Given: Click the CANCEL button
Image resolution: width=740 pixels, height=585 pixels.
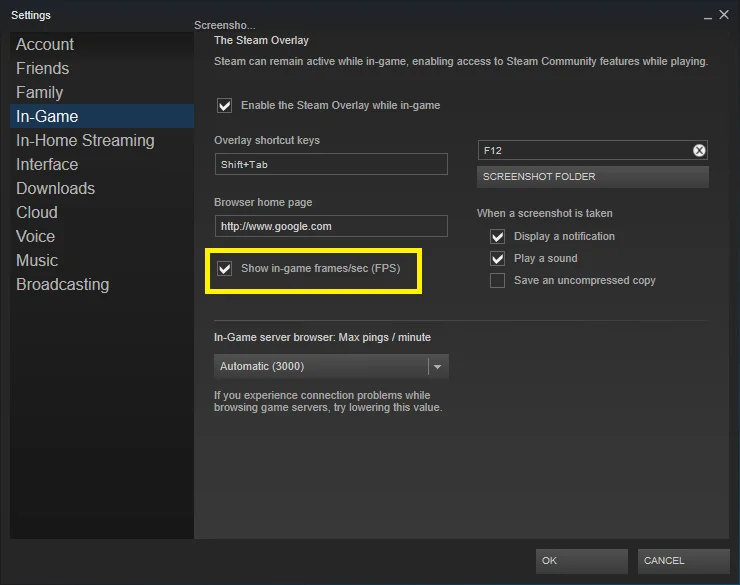Looking at the screenshot, I should [x=683, y=561].
